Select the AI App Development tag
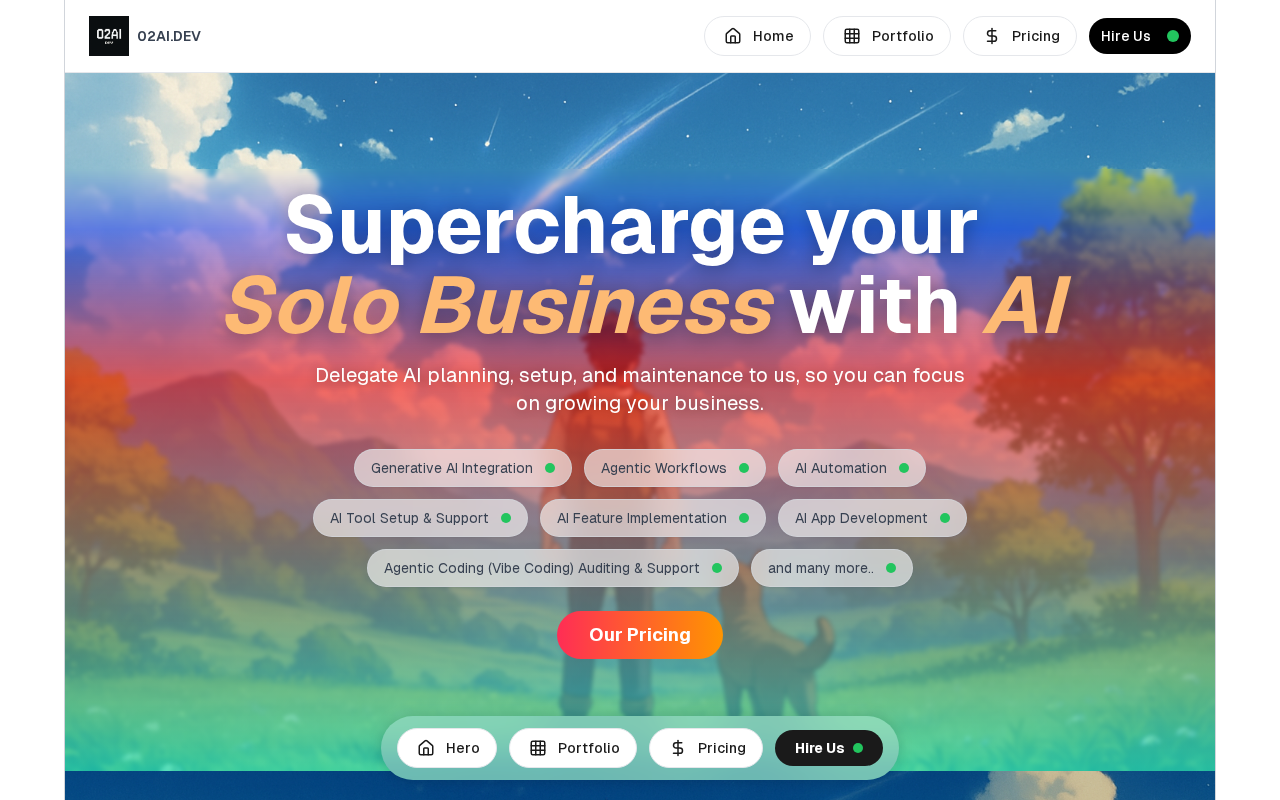 click(x=872, y=518)
